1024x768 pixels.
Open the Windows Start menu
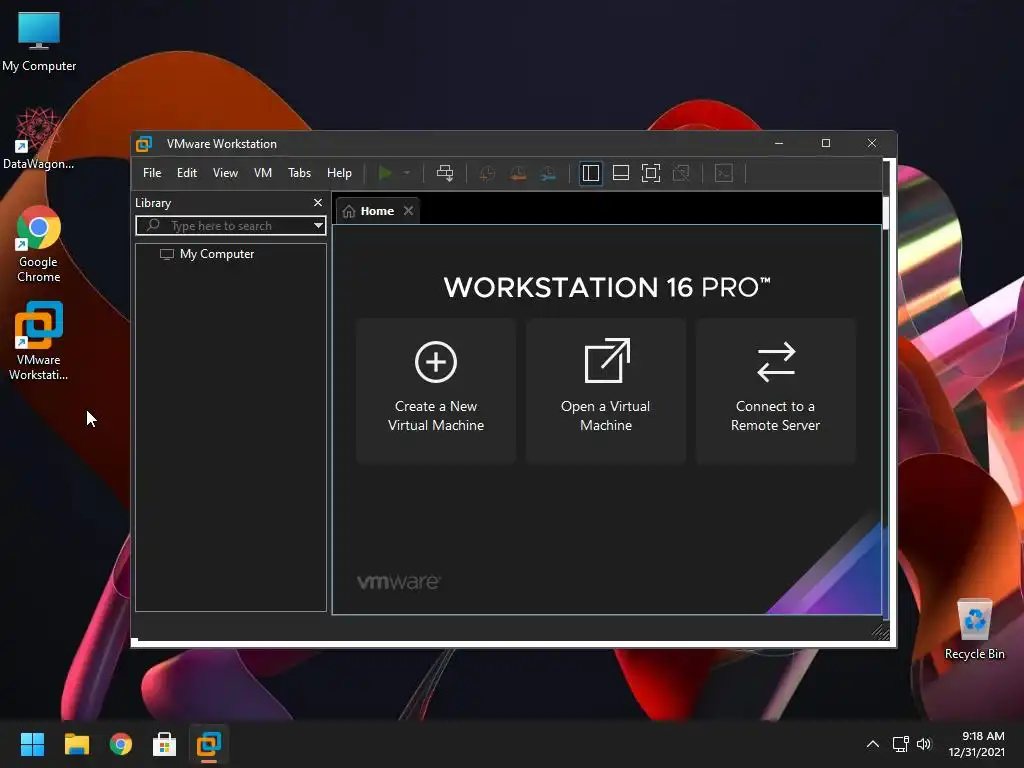click(x=32, y=744)
